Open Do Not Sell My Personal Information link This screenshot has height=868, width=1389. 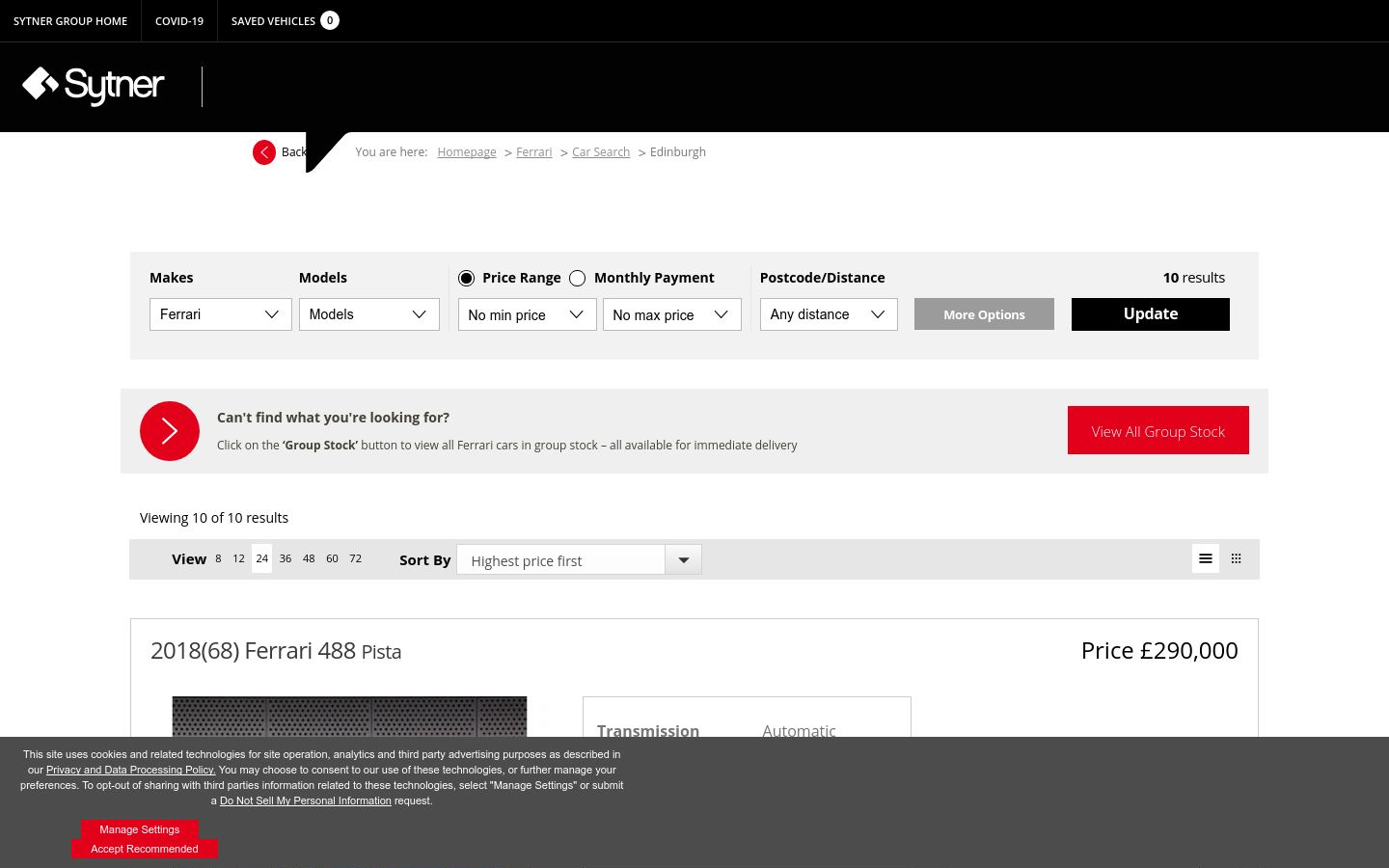pyautogui.click(x=306, y=800)
